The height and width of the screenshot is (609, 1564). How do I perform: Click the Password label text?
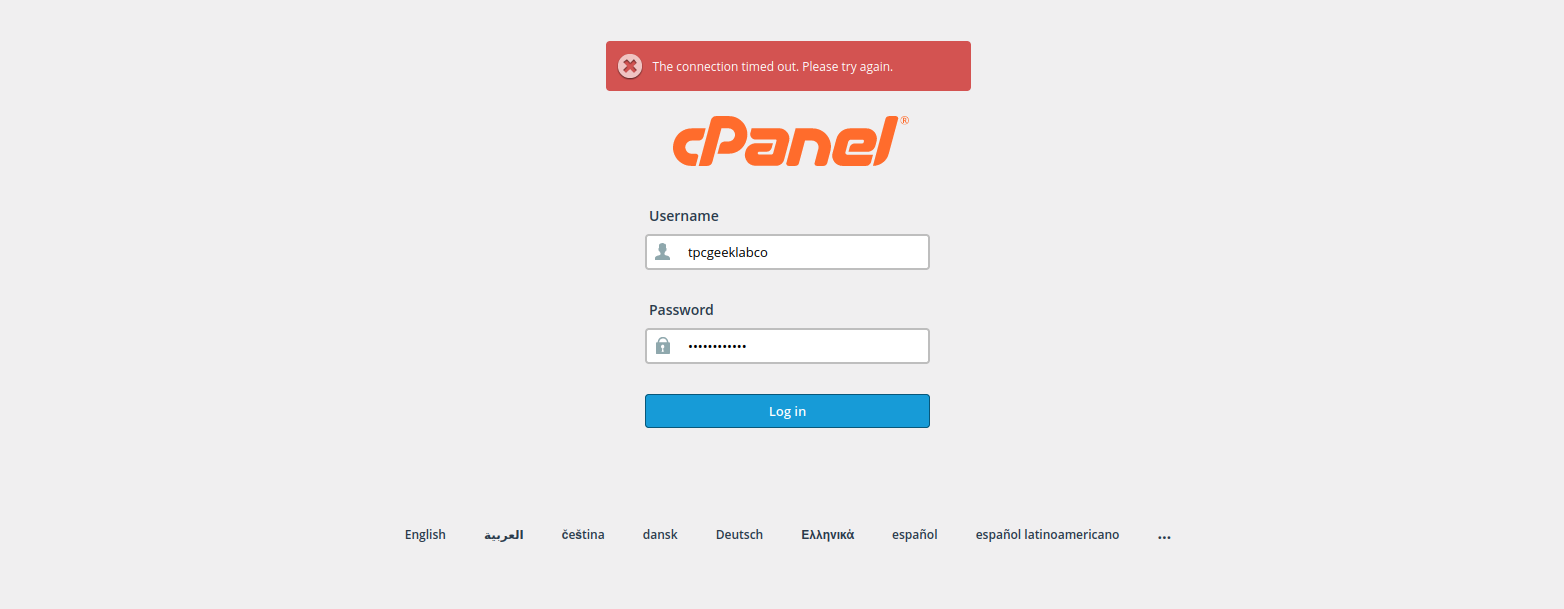[681, 310]
